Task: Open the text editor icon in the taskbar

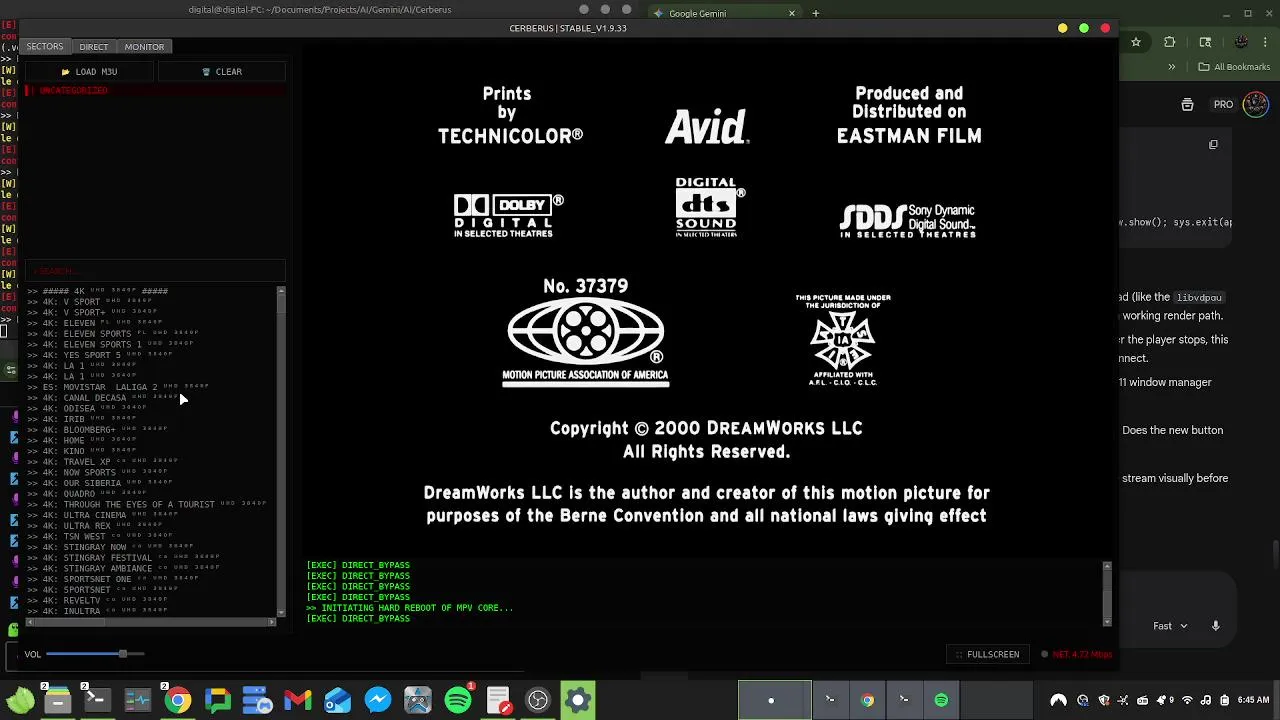Action: [x=498, y=700]
